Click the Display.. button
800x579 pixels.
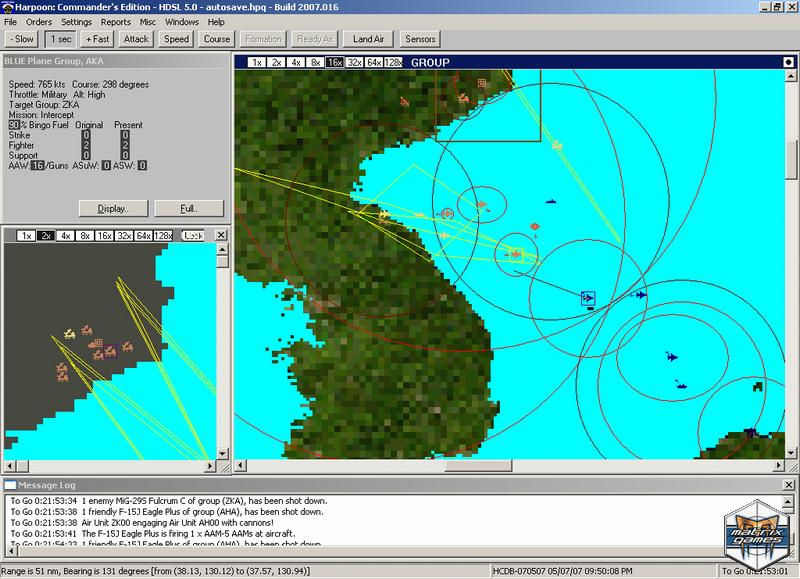click(x=113, y=209)
